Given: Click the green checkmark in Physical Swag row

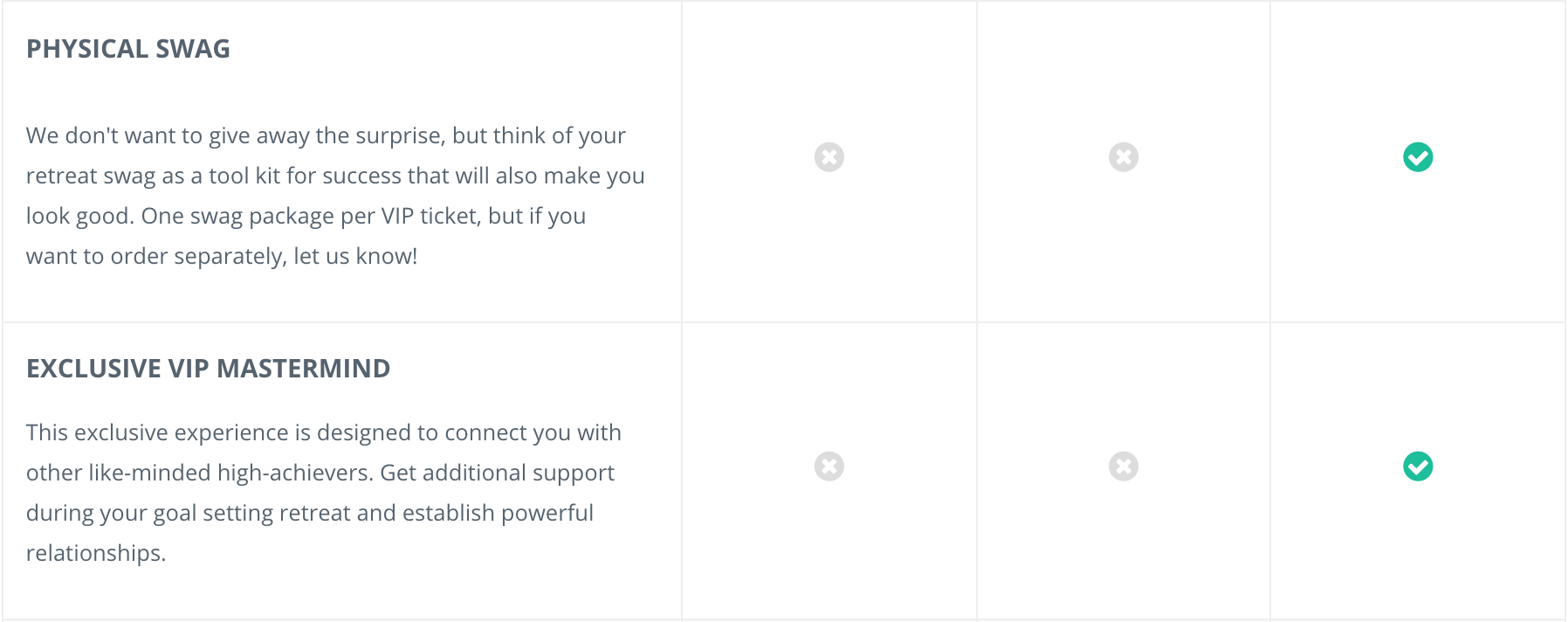Looking at the screenshot, I should tap(1418, 157).
